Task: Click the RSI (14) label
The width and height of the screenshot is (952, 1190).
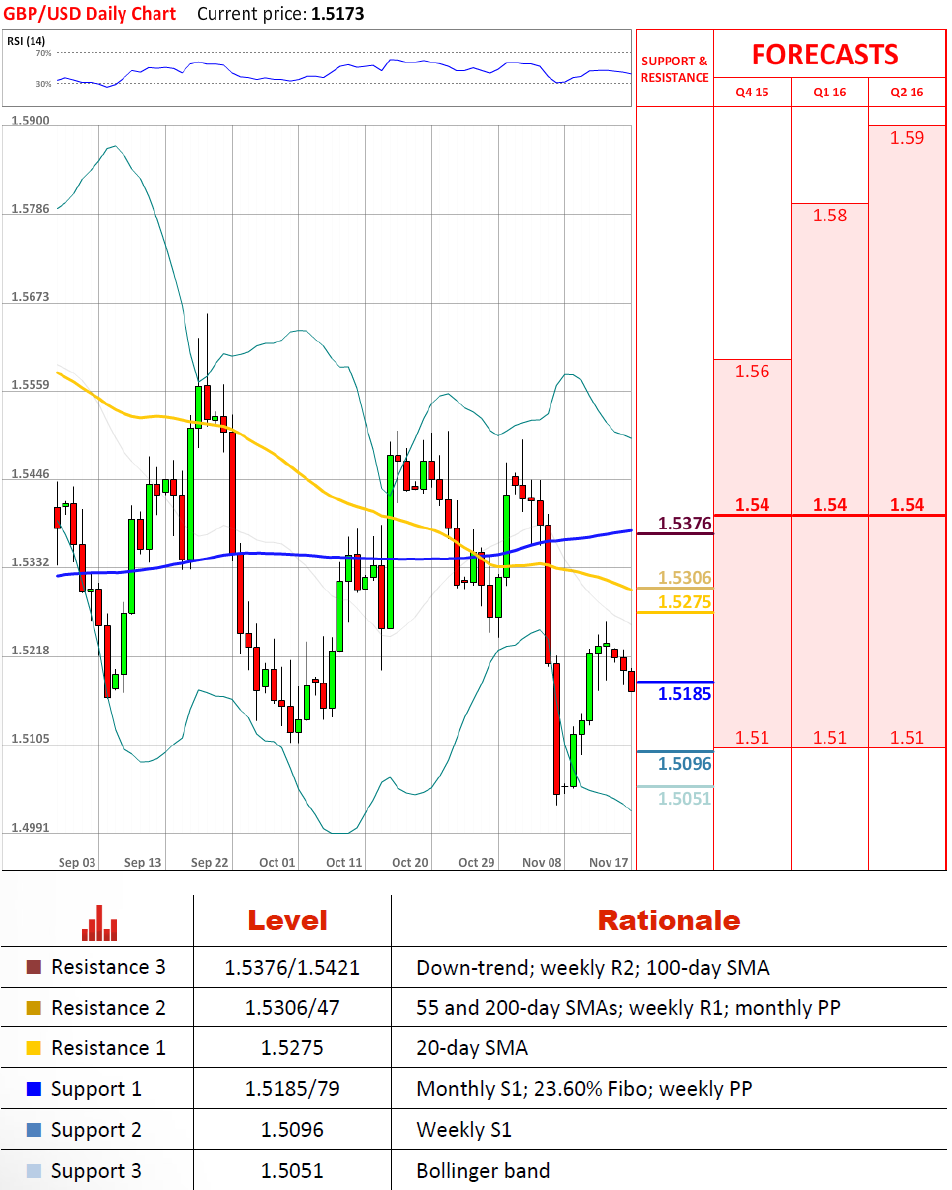Action: click(26, 41)
